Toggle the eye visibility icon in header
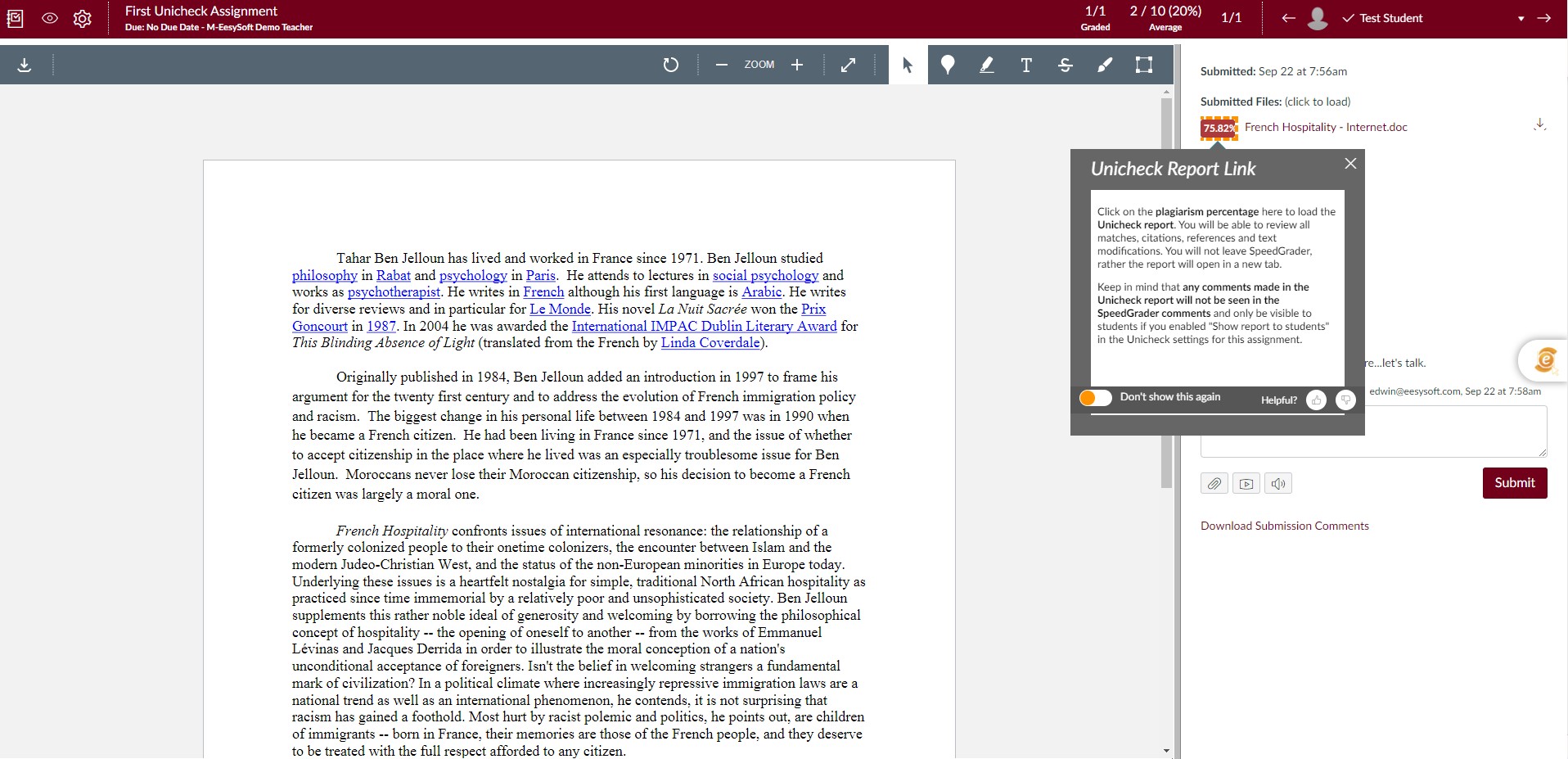The image size is (1568, 759). [x=50, y=18]
